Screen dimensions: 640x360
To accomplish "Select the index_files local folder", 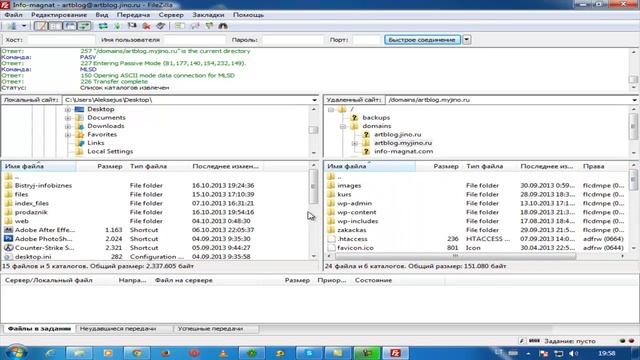I will click(32, 203).
